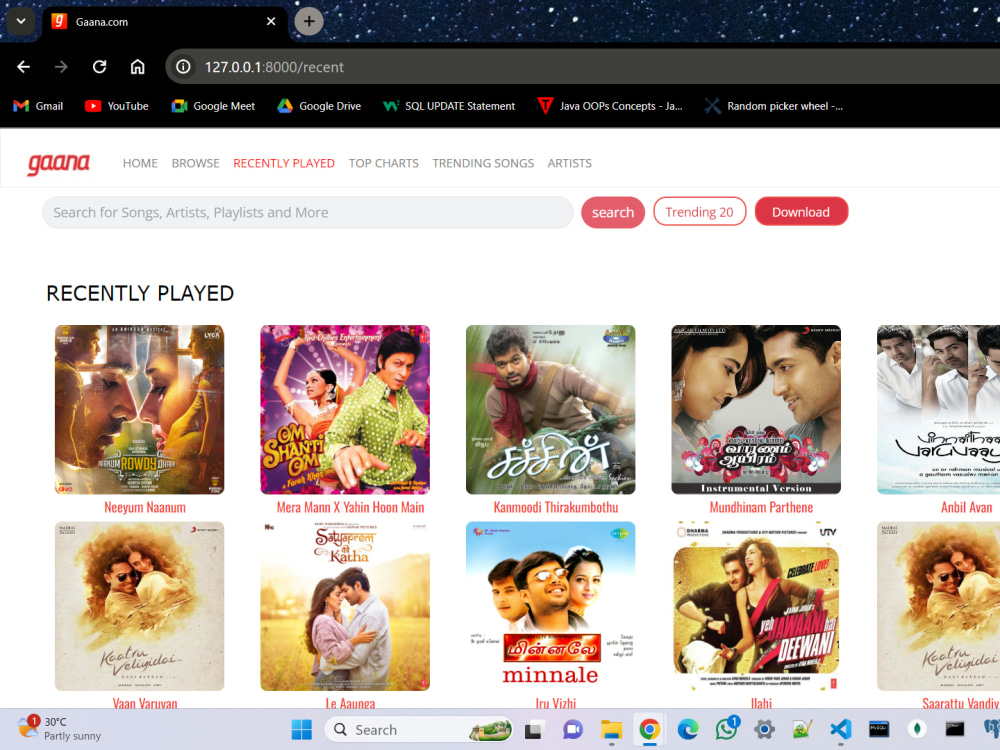Click the red search button
1000x750 pixels.
613,212
